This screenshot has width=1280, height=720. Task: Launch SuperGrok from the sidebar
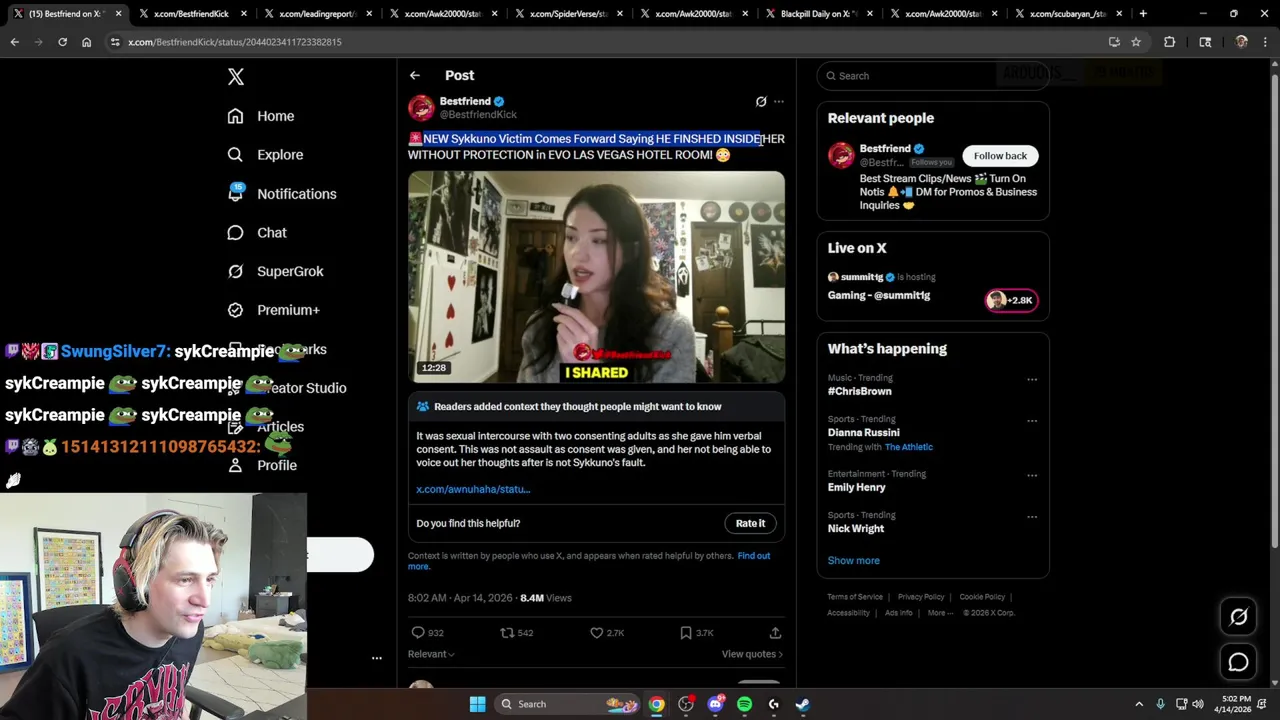[x=275, y=271]
